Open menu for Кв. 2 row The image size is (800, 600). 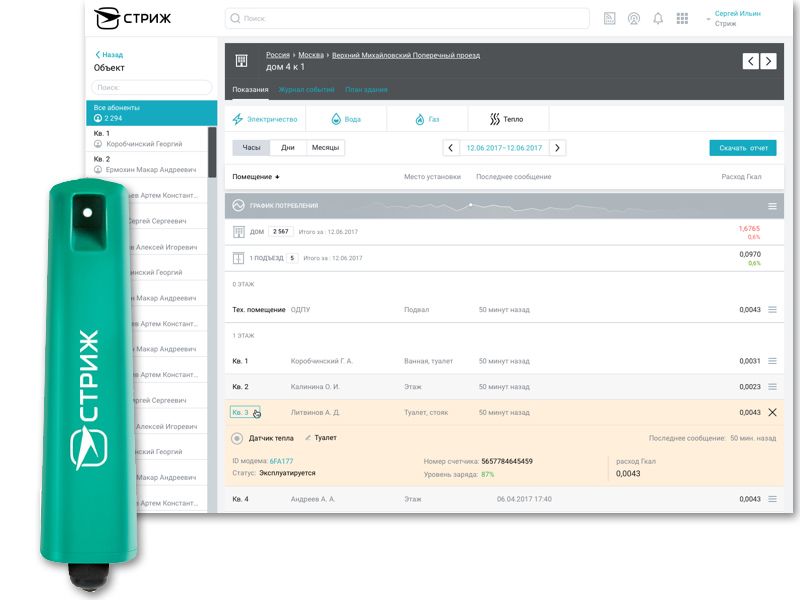(772, 387)
